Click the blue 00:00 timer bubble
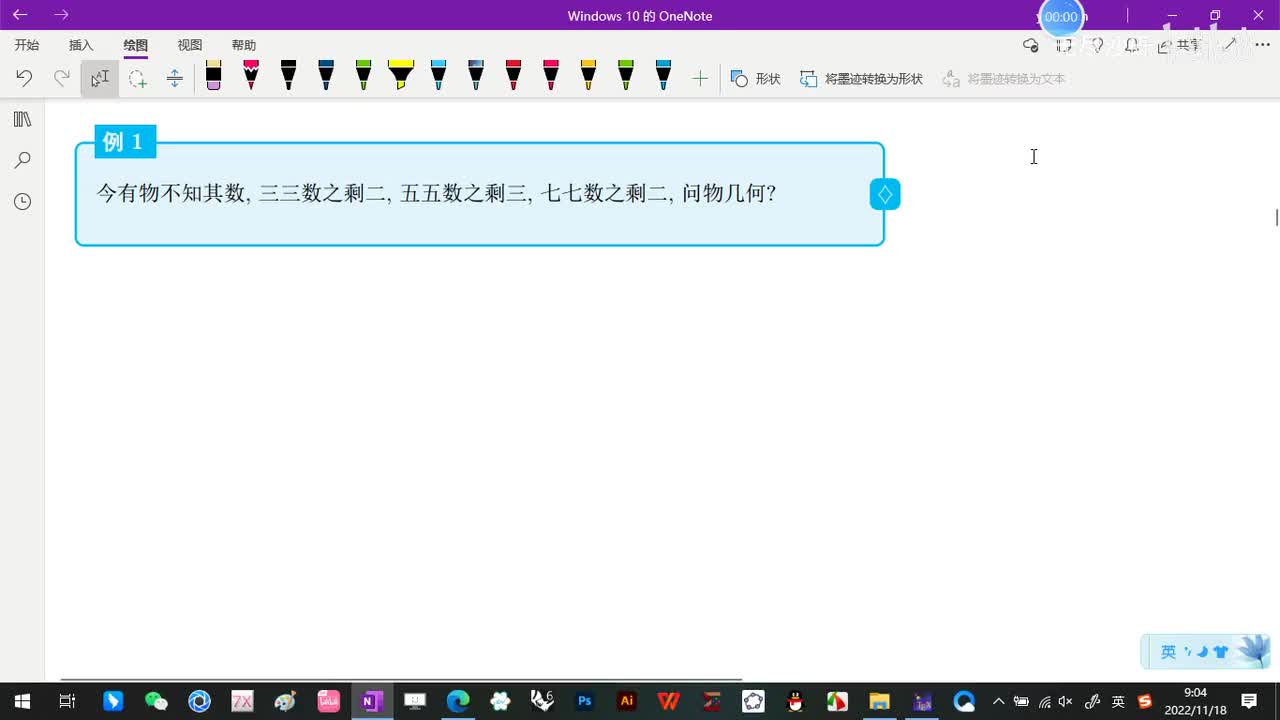The image size is (1280, 720). tap(1061, 17)
